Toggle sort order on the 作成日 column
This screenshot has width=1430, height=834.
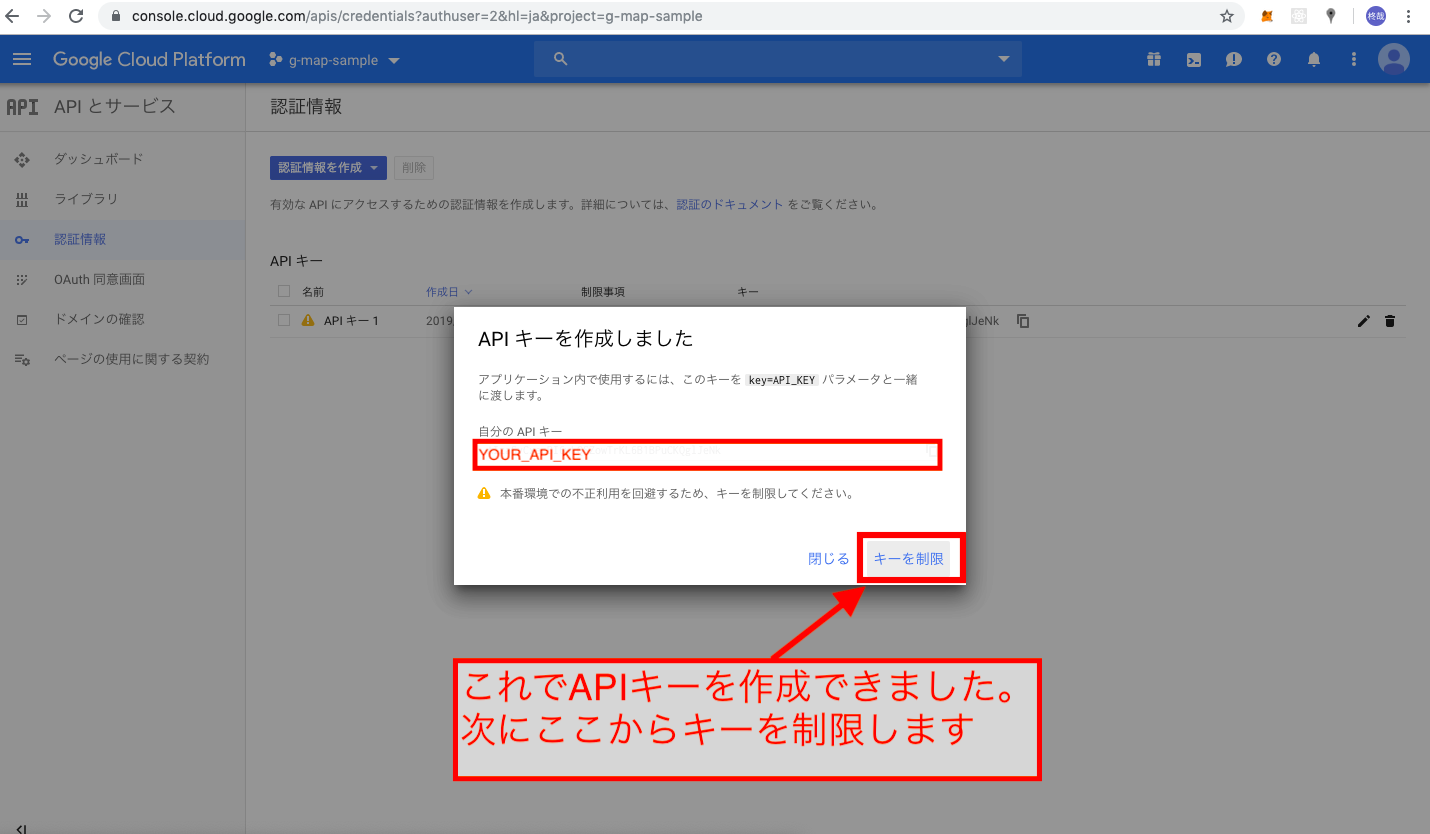coord(444,291)
